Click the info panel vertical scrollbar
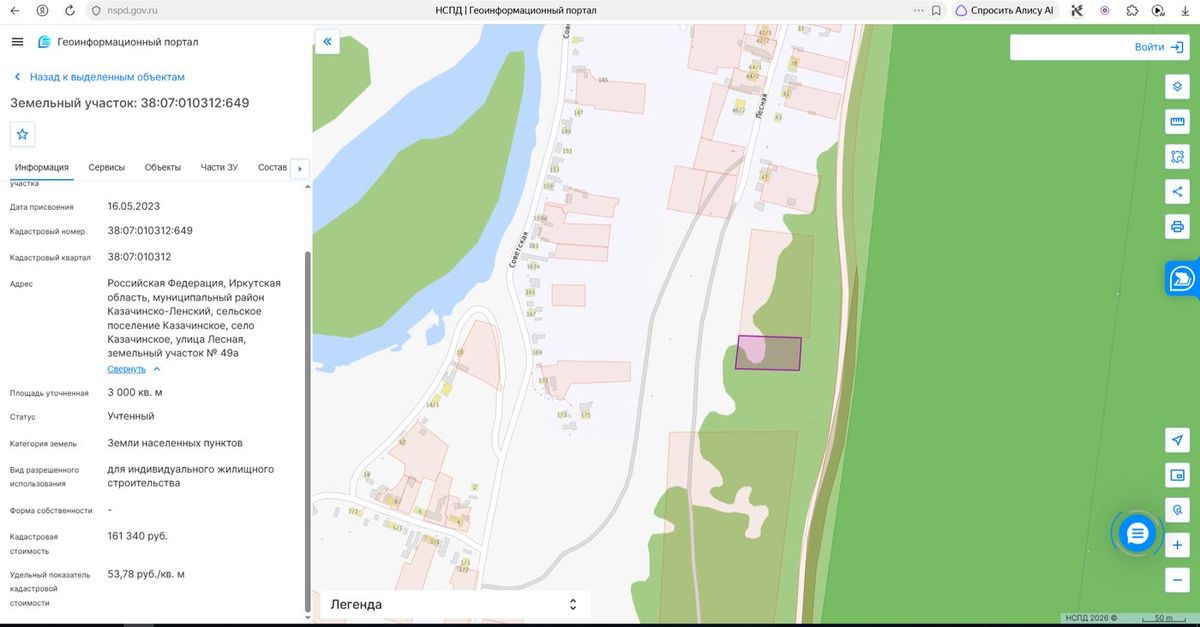Viewport: 1200px width, 627px height. 307,430
